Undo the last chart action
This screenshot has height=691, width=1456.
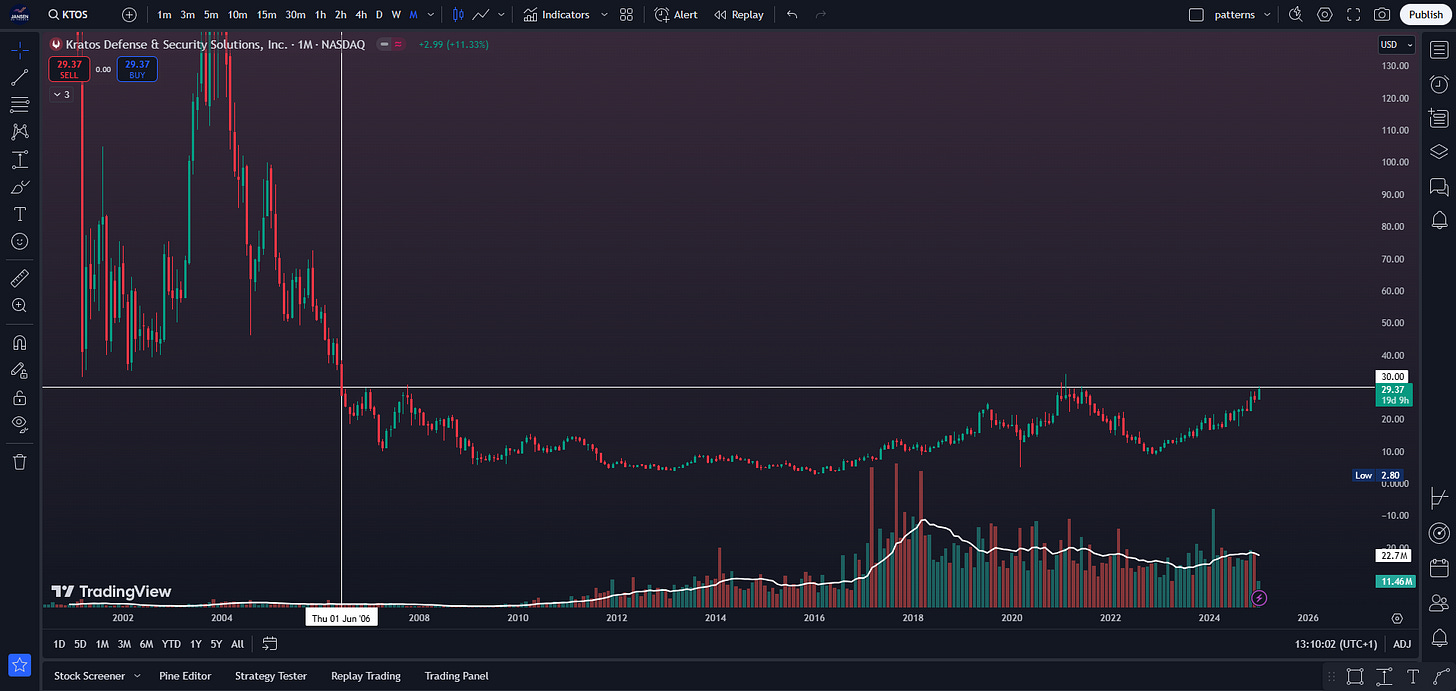pos(792,15)
